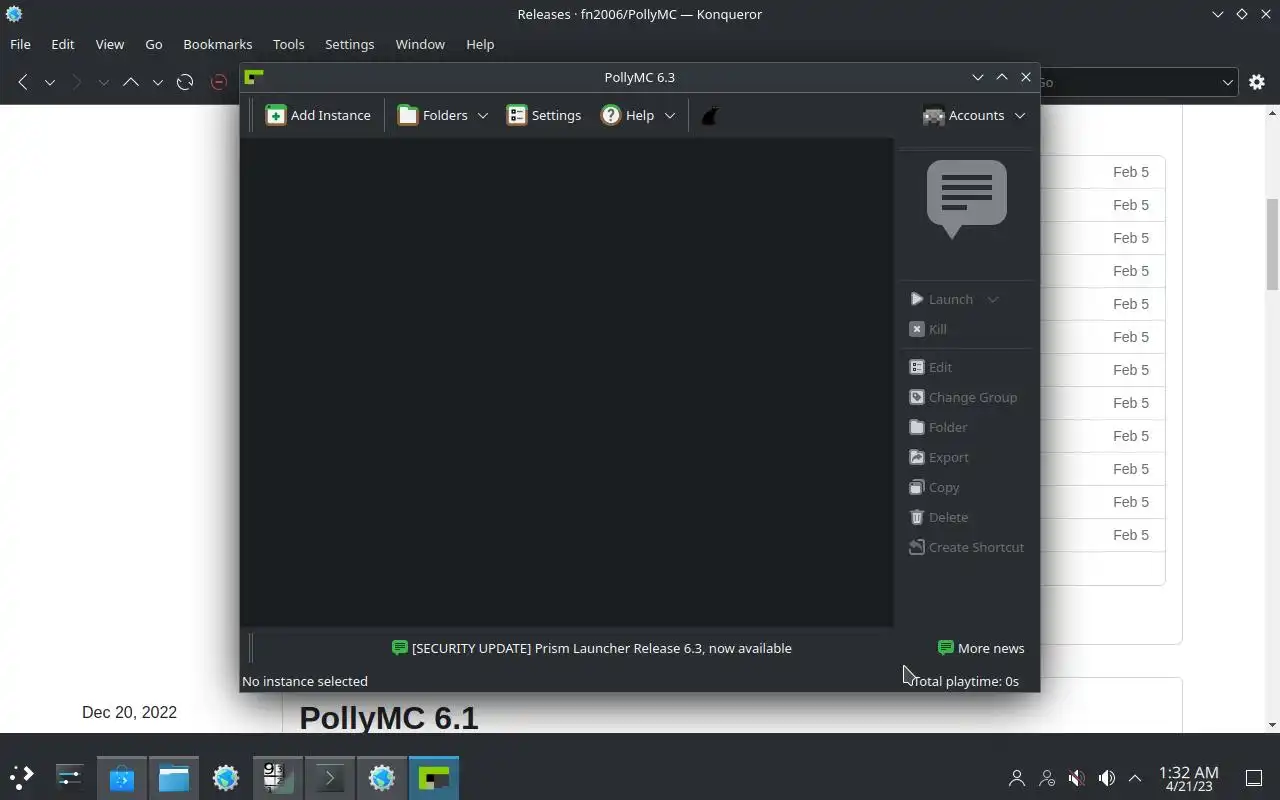1280x800 pixels.
Task: Click the speaker volume tray icon
Action: pyautogui.click(x=1106, y=777)
